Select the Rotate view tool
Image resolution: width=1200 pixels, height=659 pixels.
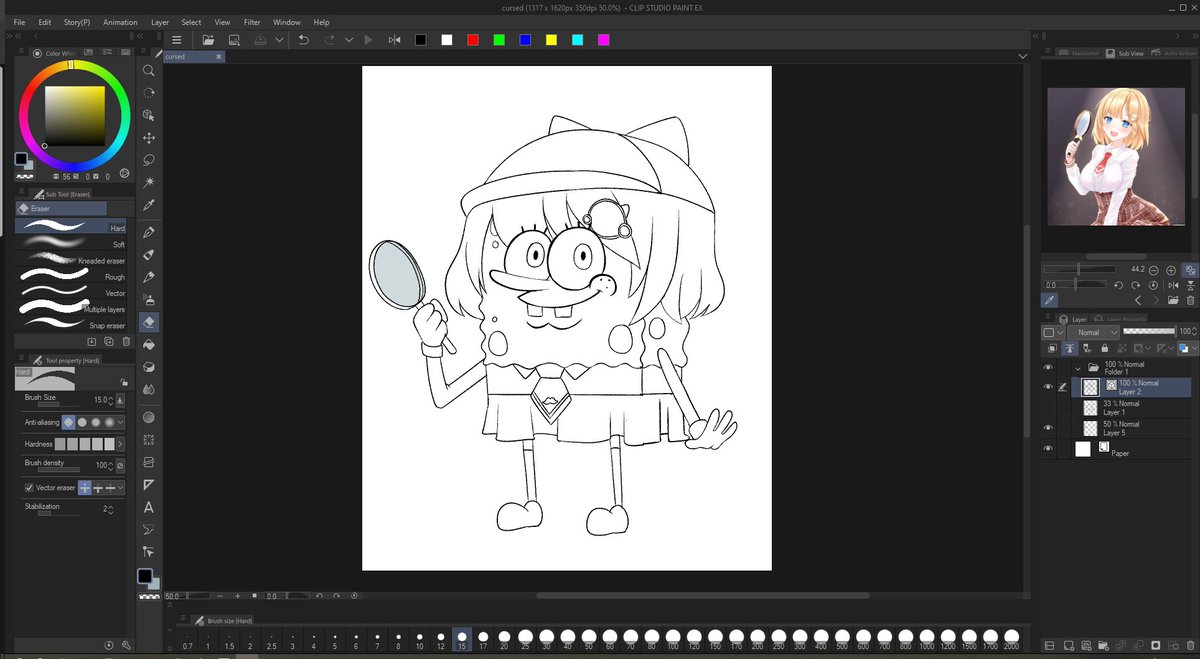point(149,93)
